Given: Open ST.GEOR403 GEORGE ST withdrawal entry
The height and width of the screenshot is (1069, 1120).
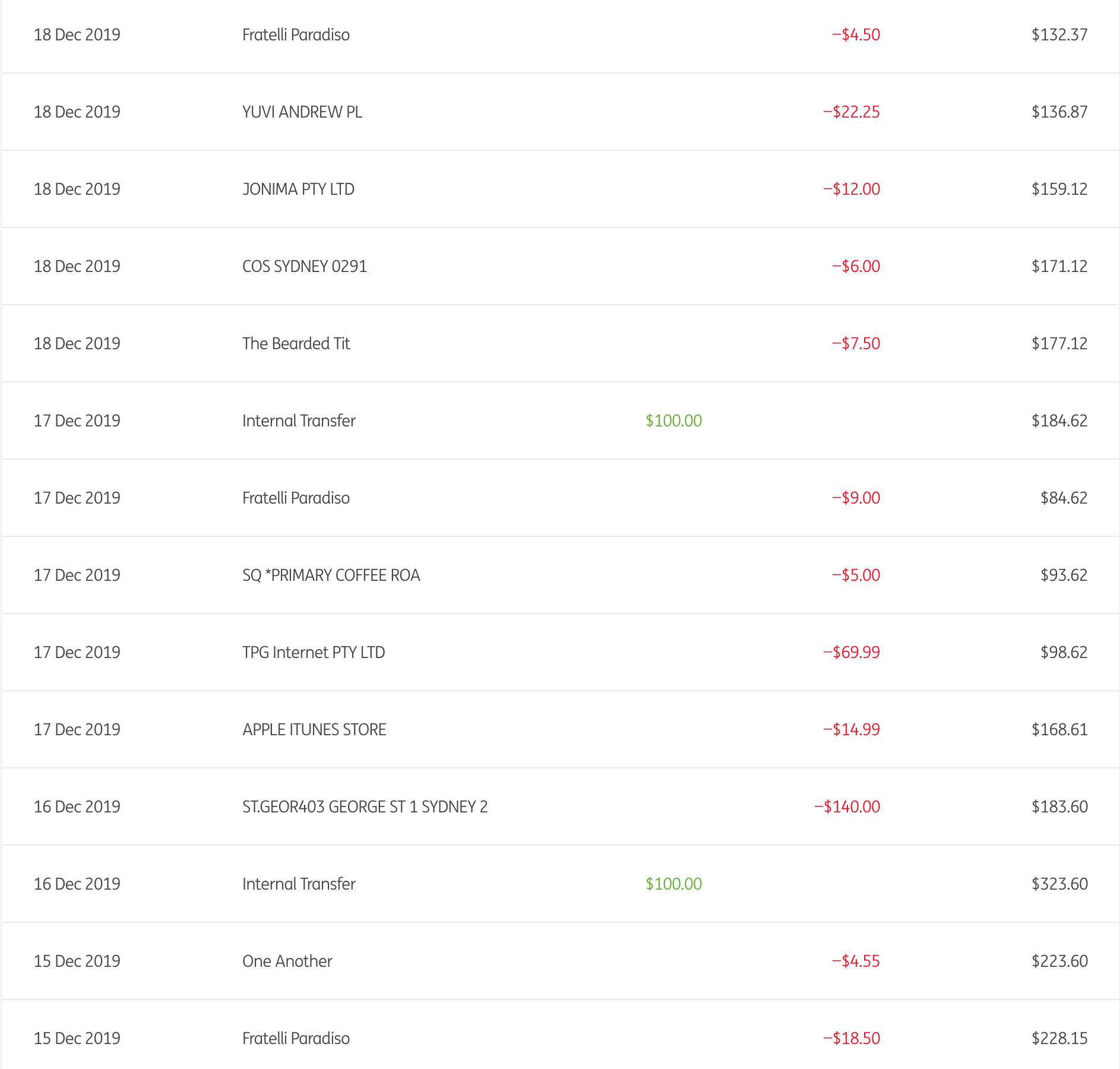Looking at the screenshot, I should (x=365, y=807).
